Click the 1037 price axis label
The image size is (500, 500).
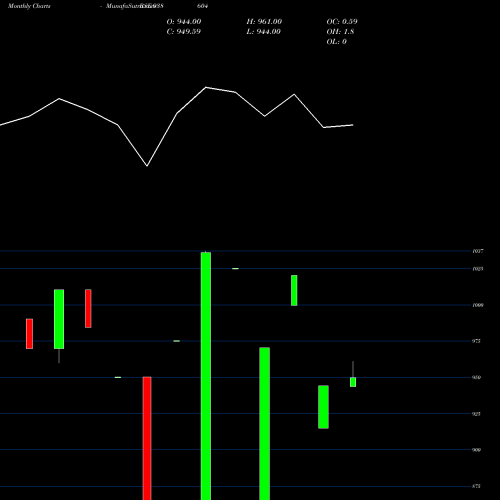pyautogui.click(x=478, y=251)
